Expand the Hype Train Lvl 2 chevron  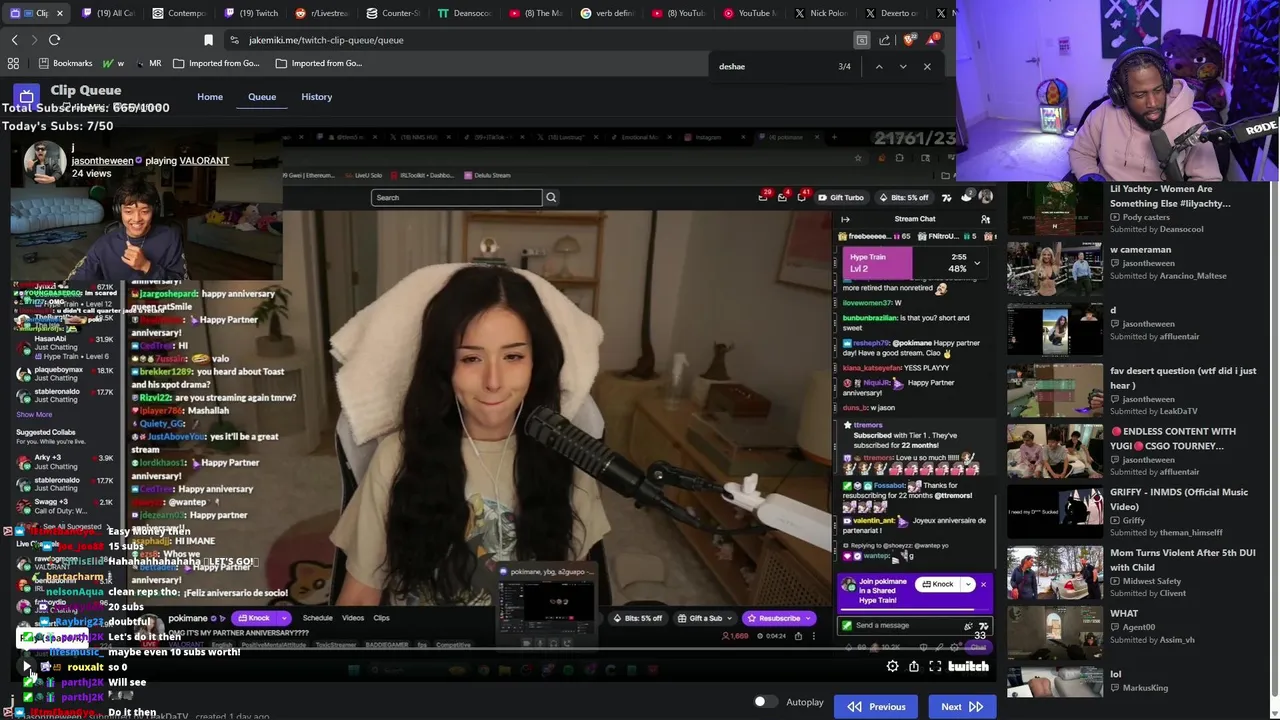tap(977, 263)
